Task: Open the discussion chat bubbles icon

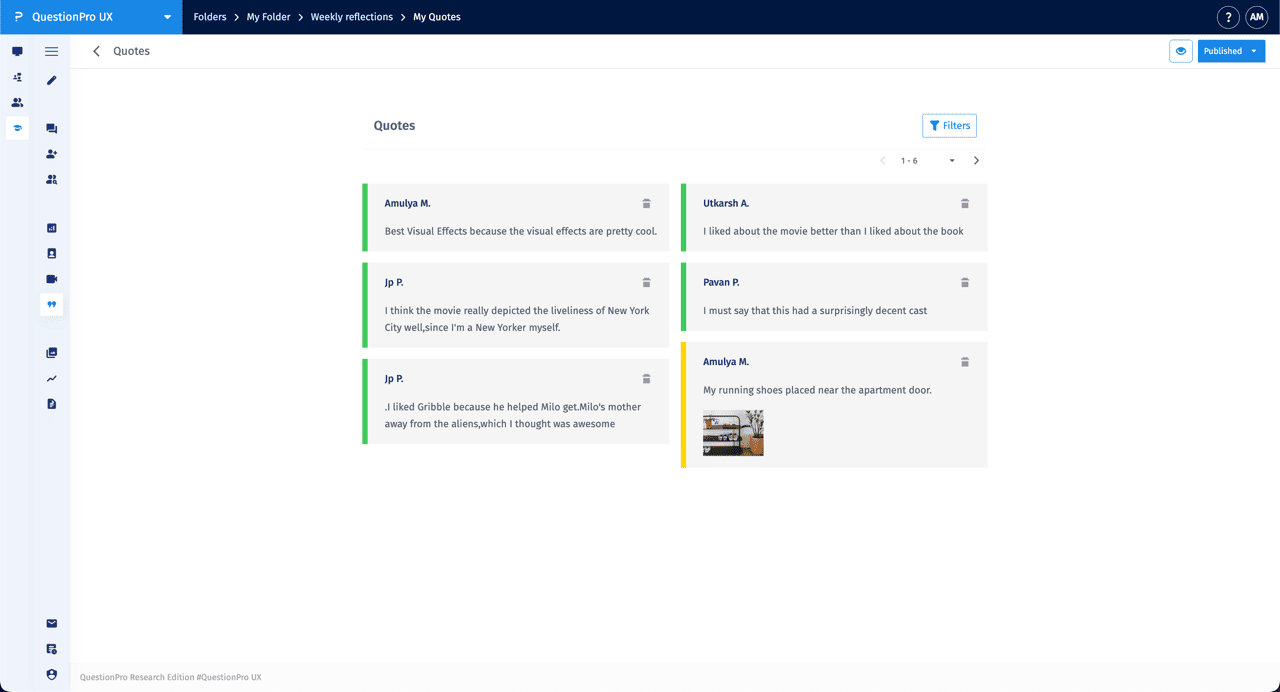Action: (52, 129)
